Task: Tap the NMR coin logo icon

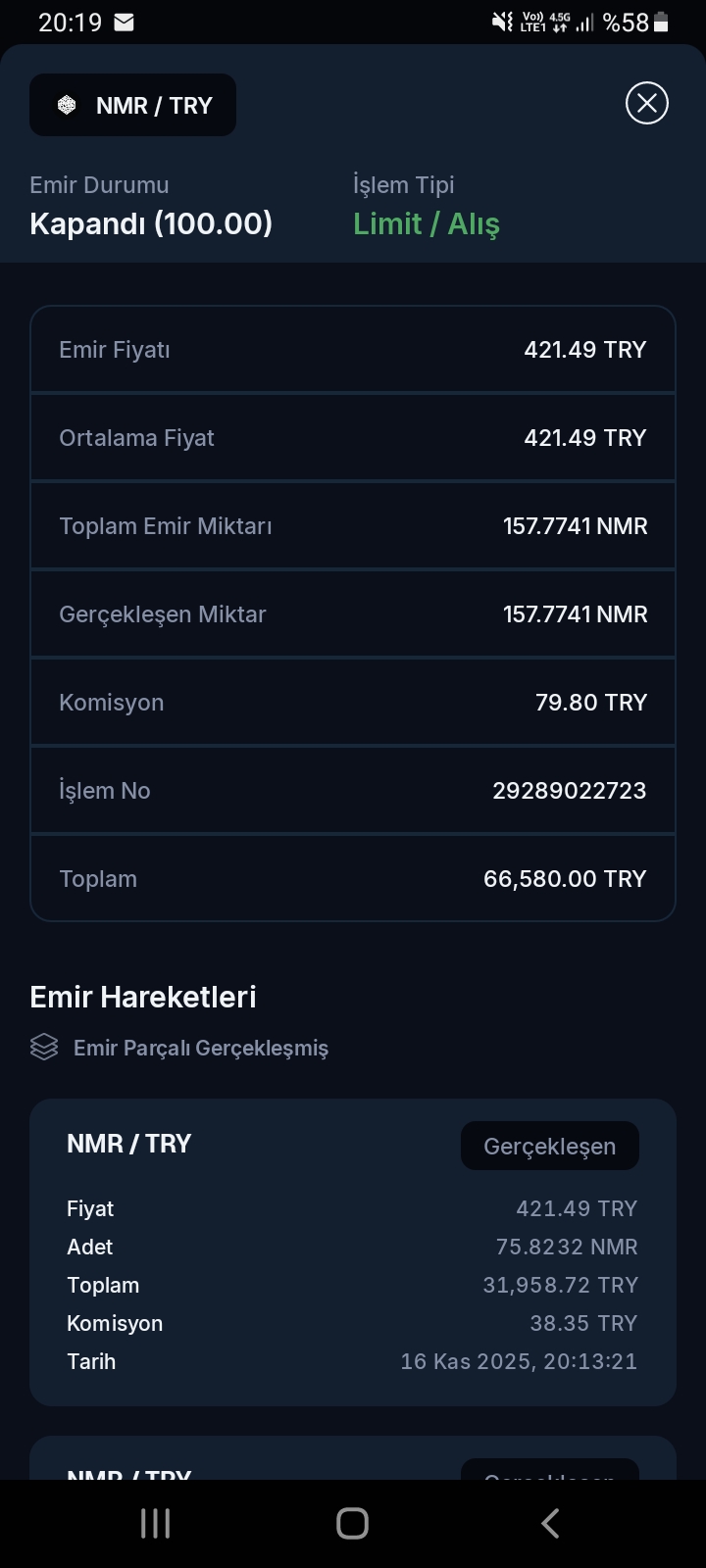Action: [x=67, y=105]
